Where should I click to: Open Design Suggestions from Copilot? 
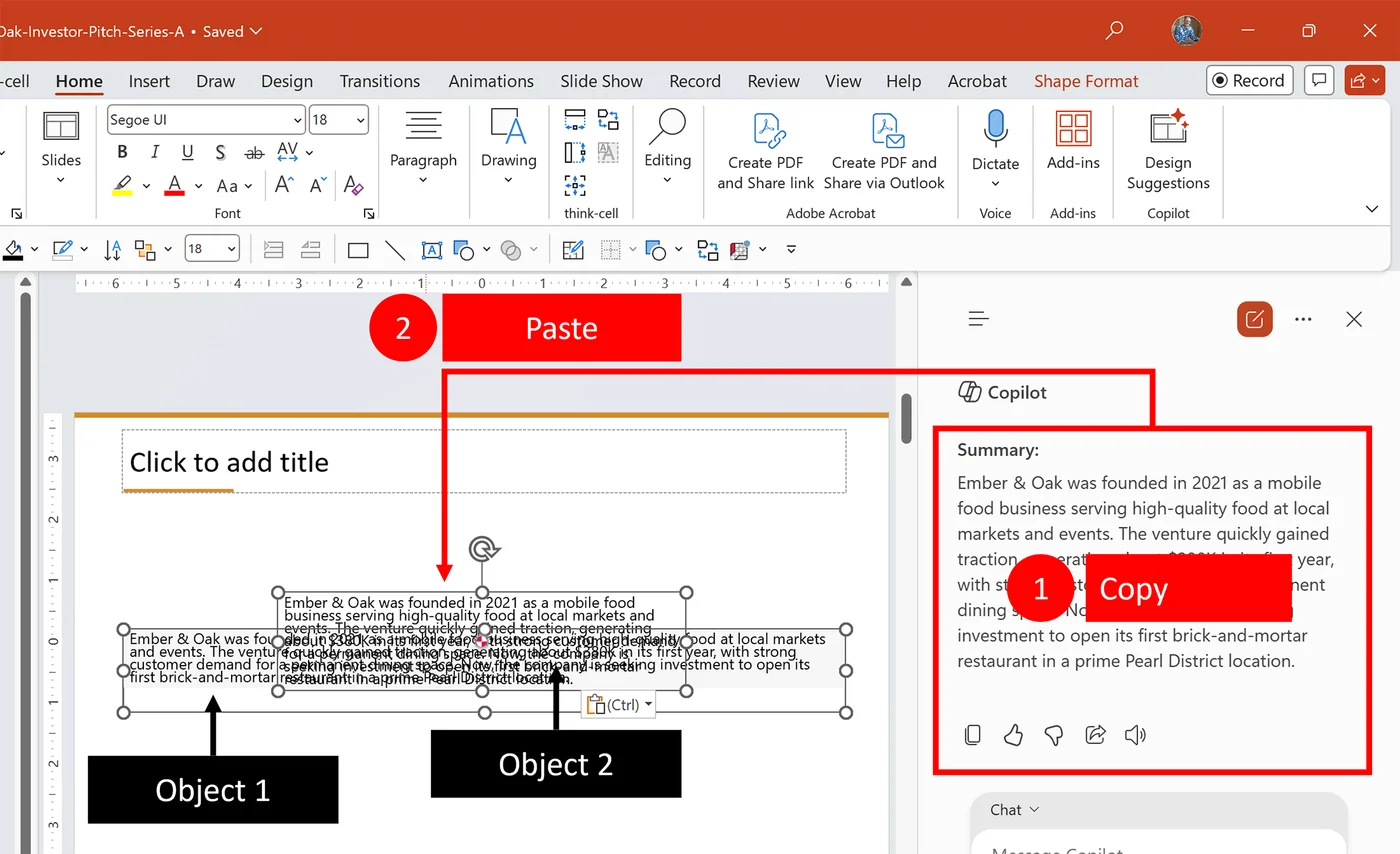[x=1168, y=152]
